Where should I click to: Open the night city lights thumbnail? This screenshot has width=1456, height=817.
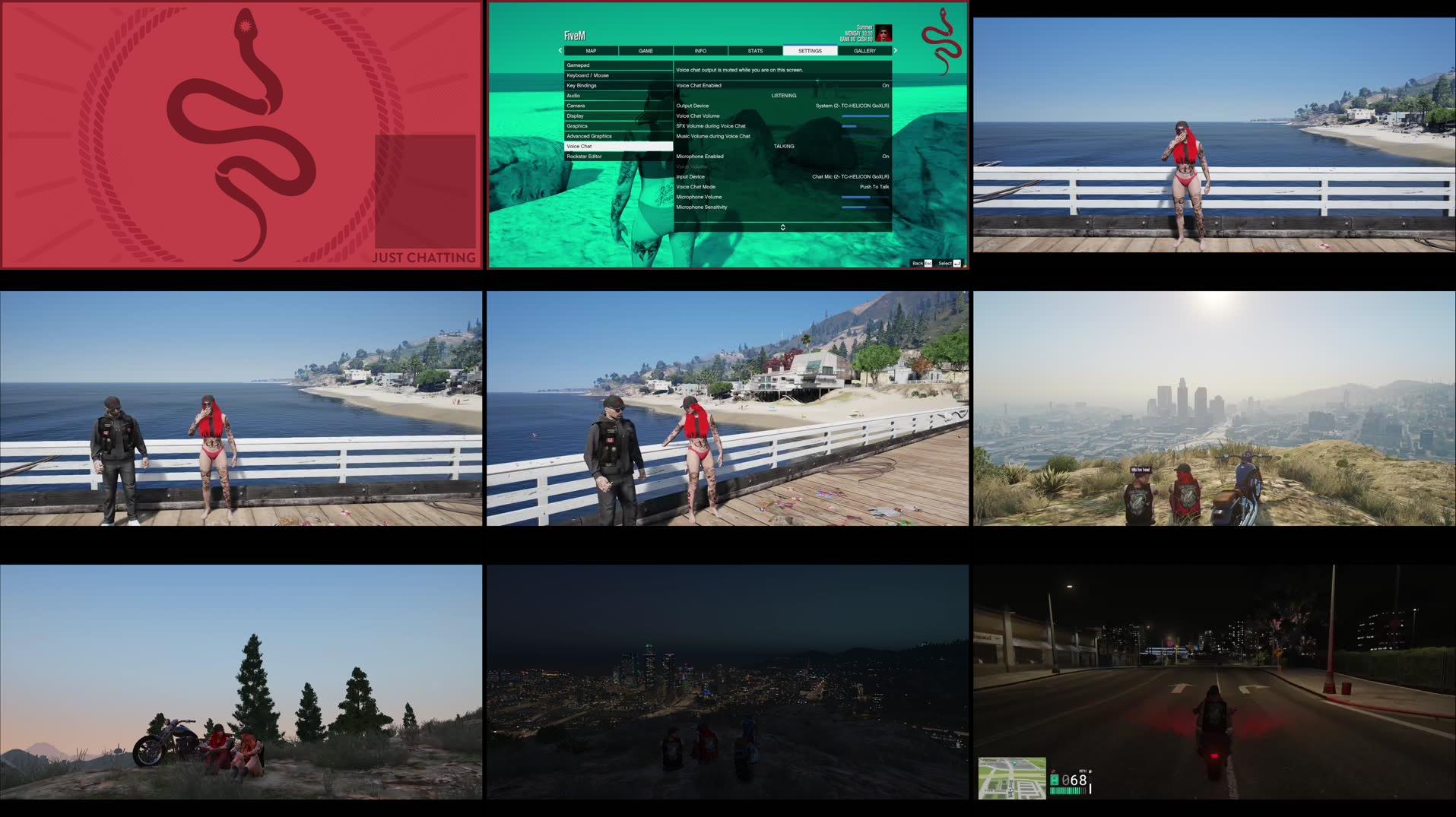point(728,682)
